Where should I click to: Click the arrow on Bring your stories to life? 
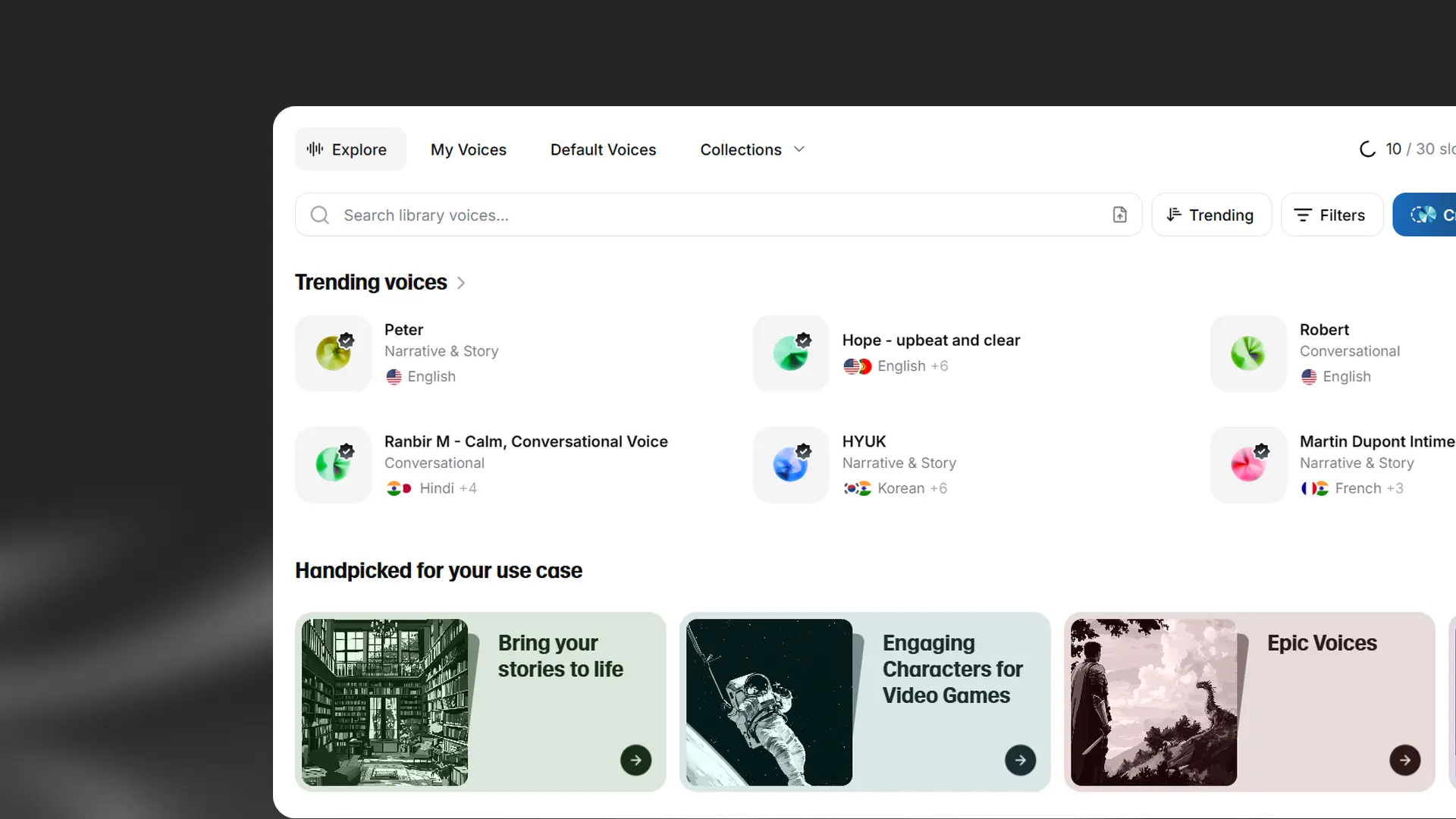pyautogui.click(x=635, y=760)
